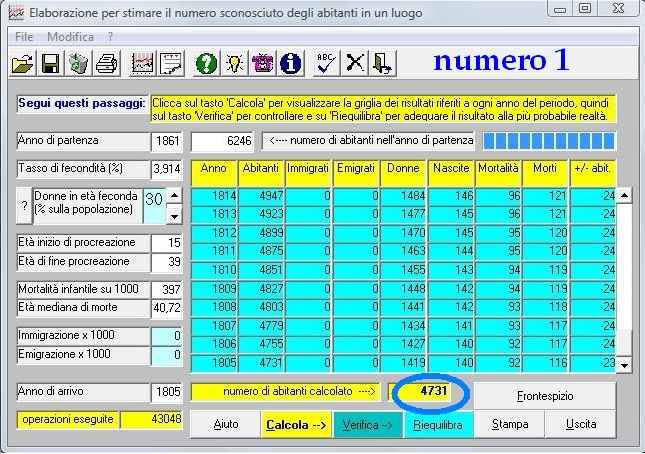The height and width of the screenshot is (454, 645).
Task: Select the Donne cell 1470
Action: pyautogui.click(x=404, y=233)
